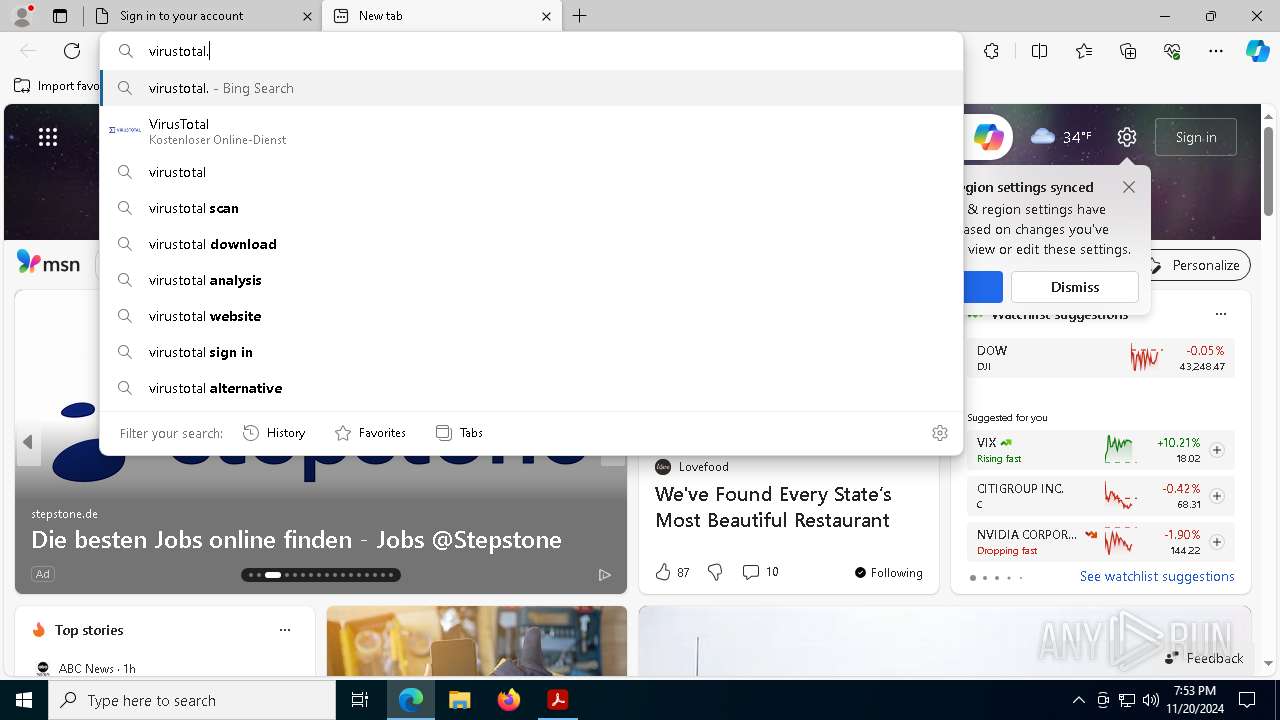This screenshot has width=1280, height=720.
Task: Click the refresh page icon
Action: [x=72, y=51]
